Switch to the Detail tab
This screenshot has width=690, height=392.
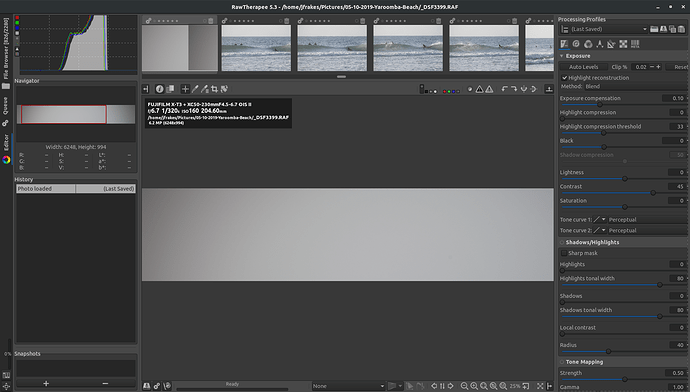tap(576, 44)
